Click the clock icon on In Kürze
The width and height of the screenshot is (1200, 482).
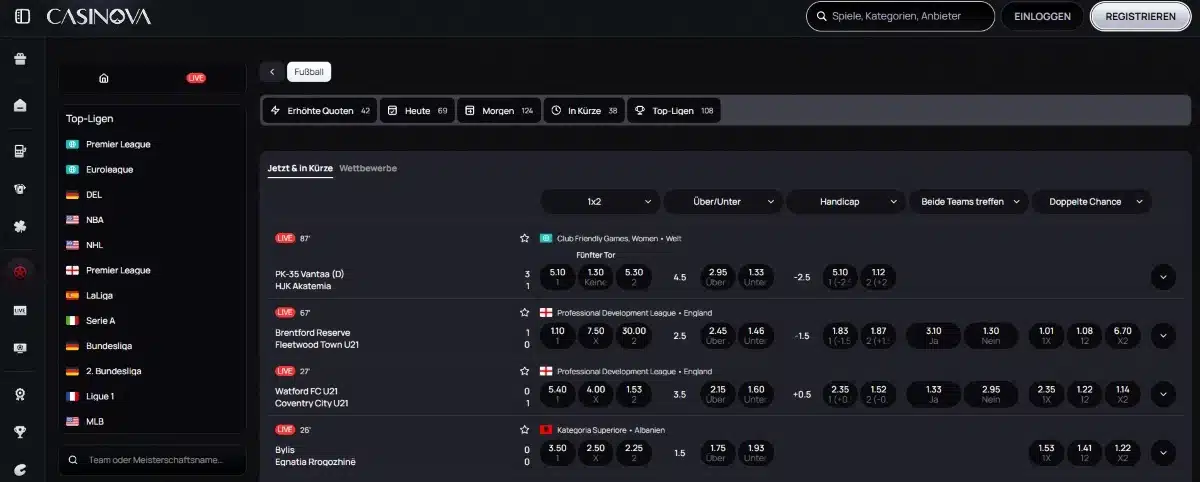(x=556, y=110)
